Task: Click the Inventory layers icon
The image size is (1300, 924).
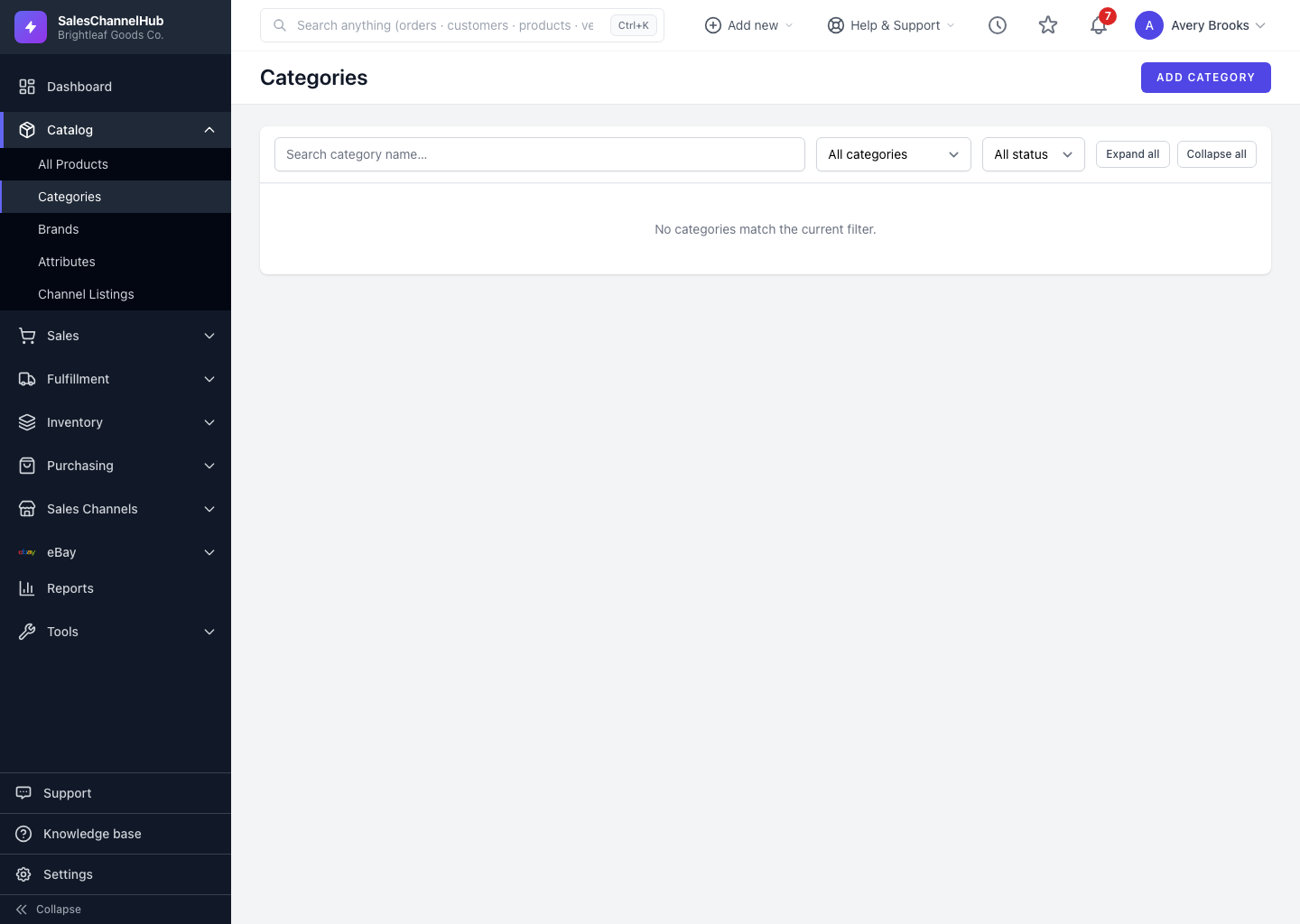Action: point(27,422)
